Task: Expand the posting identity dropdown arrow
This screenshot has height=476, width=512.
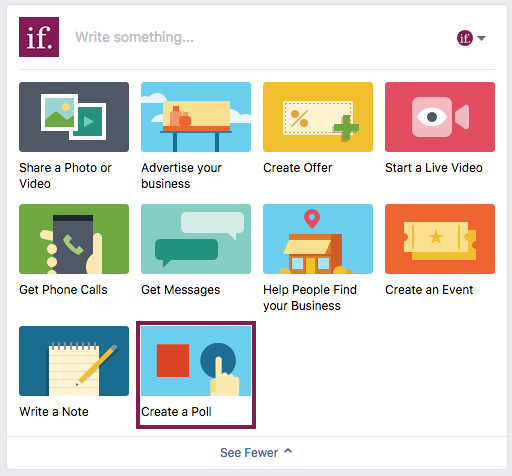Action: (481, 38)
